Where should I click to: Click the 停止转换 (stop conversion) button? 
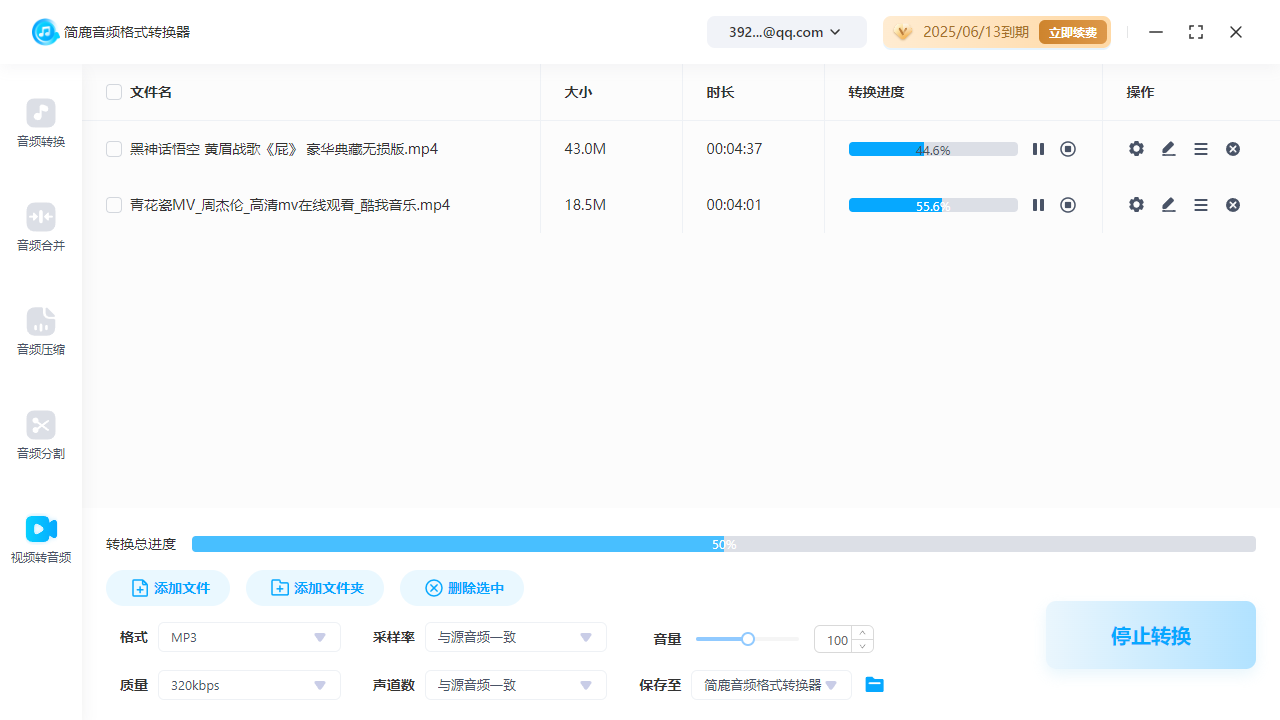pyautogui.click(x=1150, y=635)
